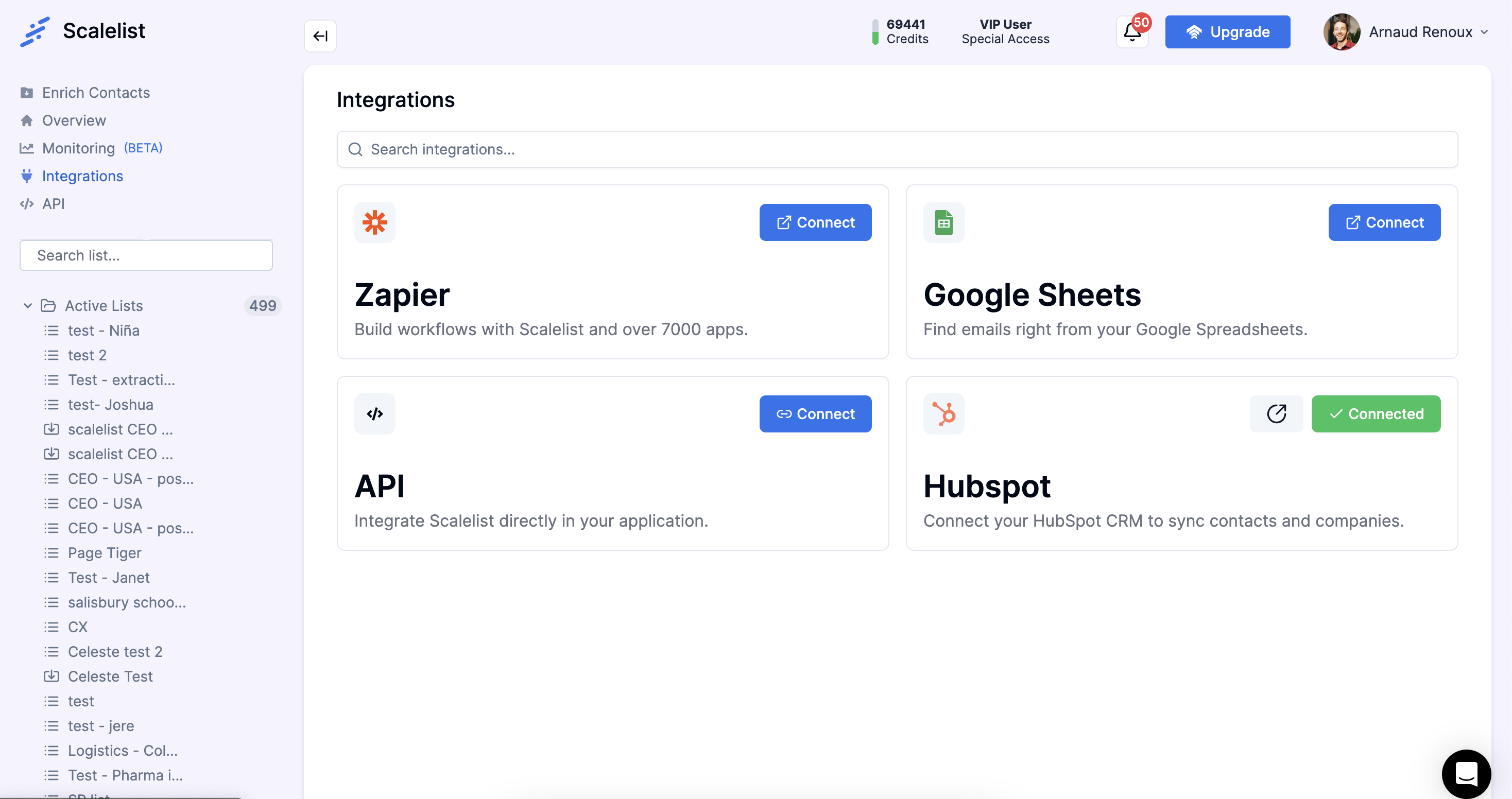Go to the Monitoring (BETA) page

click(79, 148)
